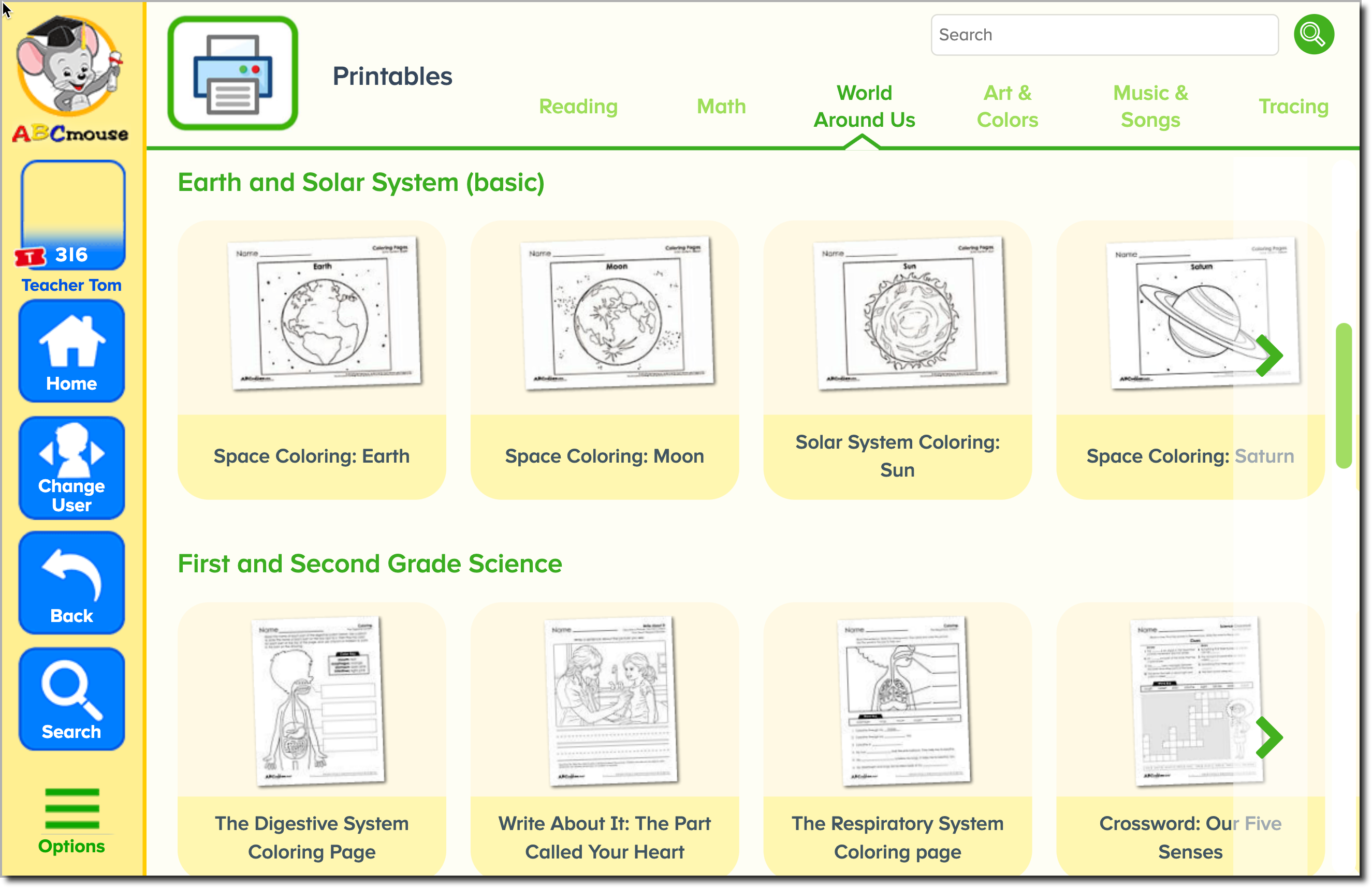This screenshot has height=888, width=1372.
Task: Click The Digestive System Coloring Page title
Action: [311, 837]
